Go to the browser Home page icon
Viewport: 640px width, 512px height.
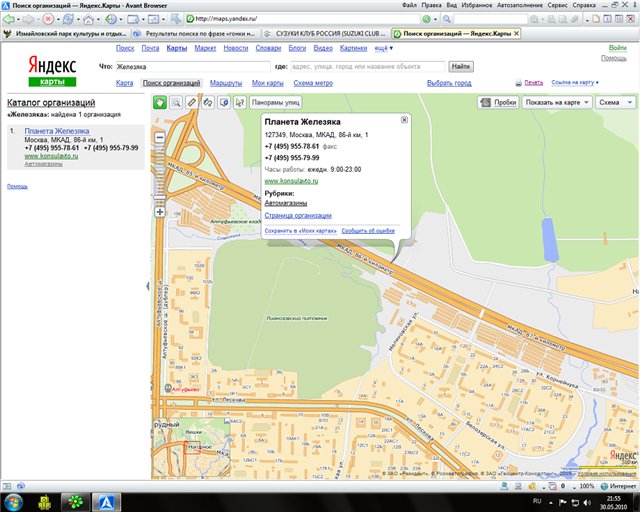[88, 19]
